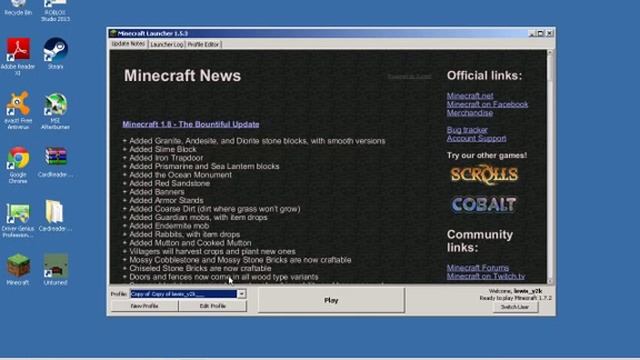Minimize the Minecraft Launcher window
Viewport: 640px width, 360px height.
pos(532,33)
